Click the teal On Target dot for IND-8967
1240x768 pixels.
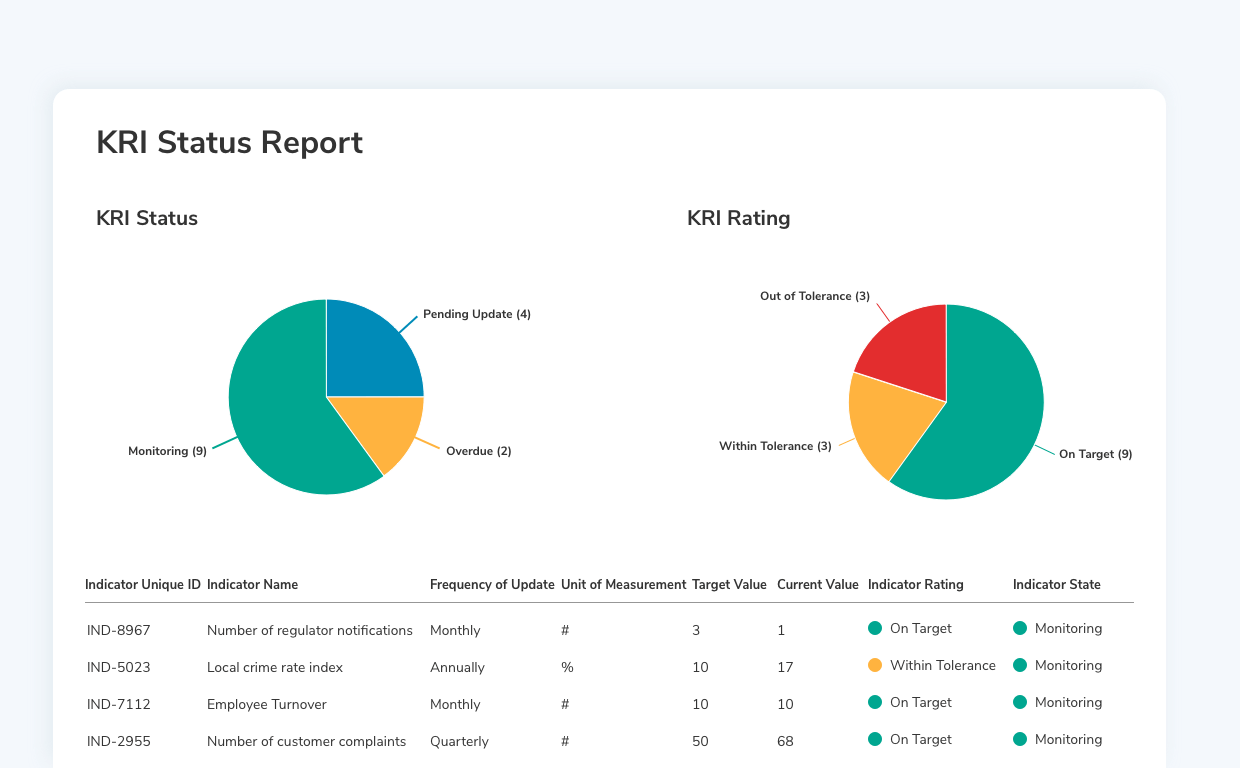tap(876, 628)
